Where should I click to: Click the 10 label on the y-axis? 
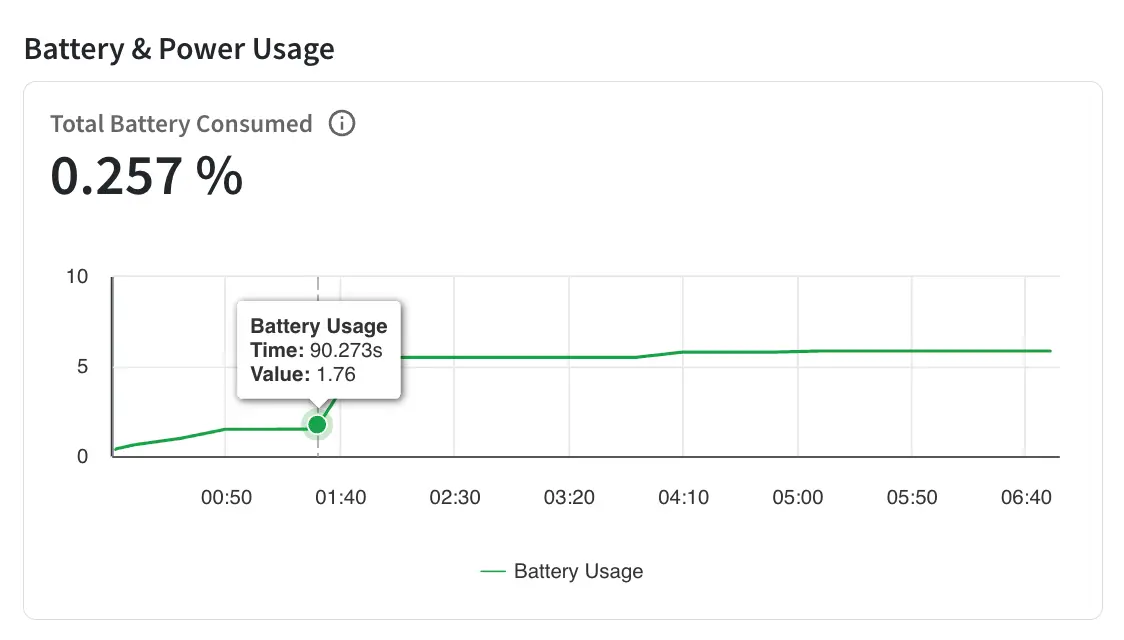pos(77,277)
